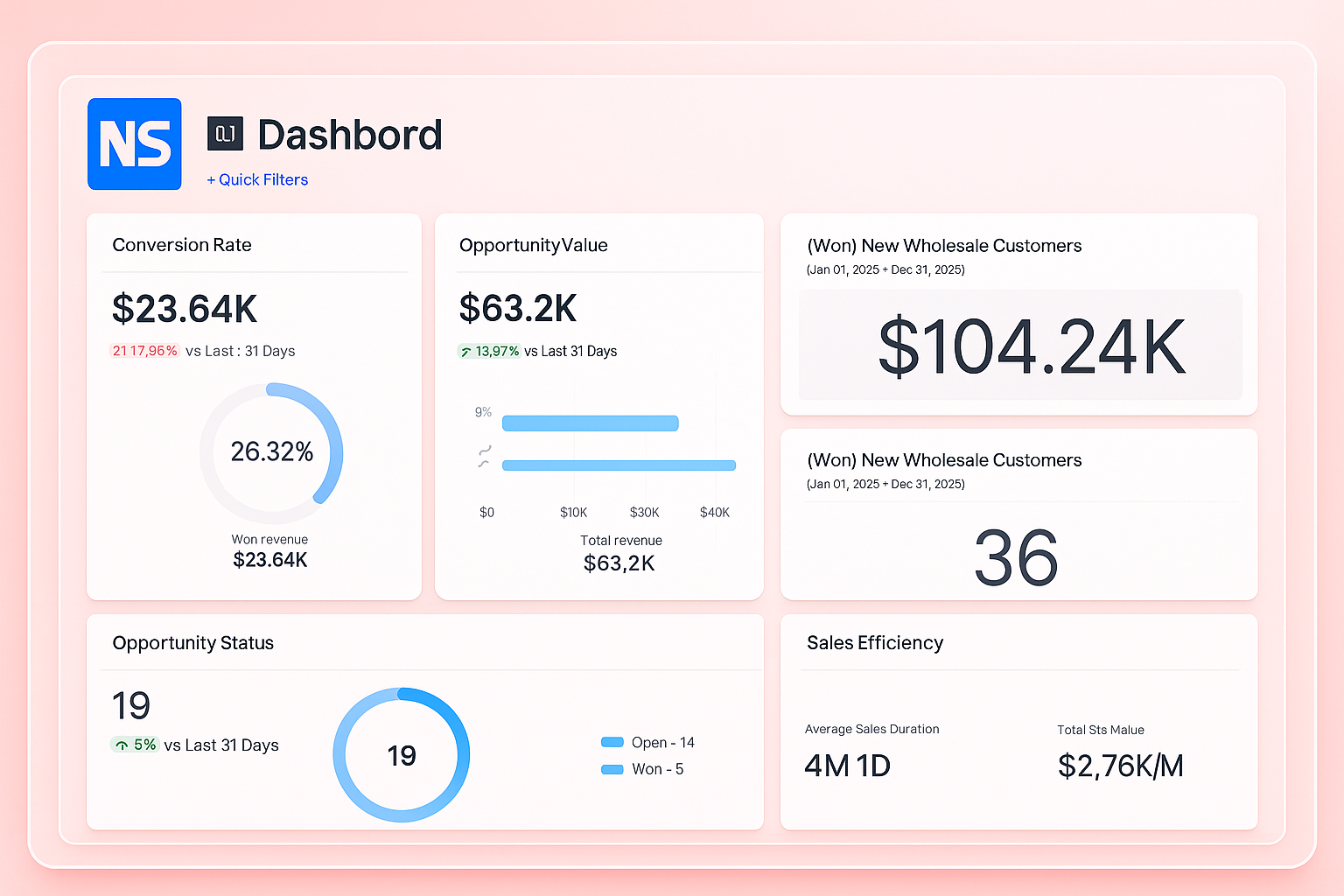This screenshot has width=1344, height=896.
Task: Open the Sales Efficiency card heading
Action: click(x=875, y=643)
